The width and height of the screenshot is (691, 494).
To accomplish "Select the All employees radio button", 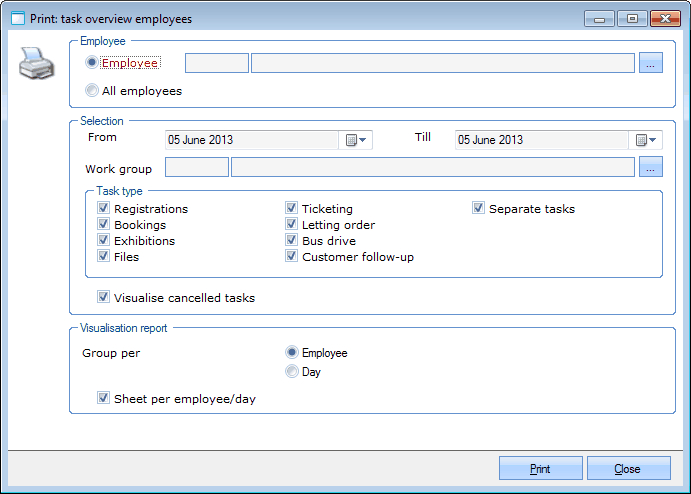I will click(x=93, y=91).
